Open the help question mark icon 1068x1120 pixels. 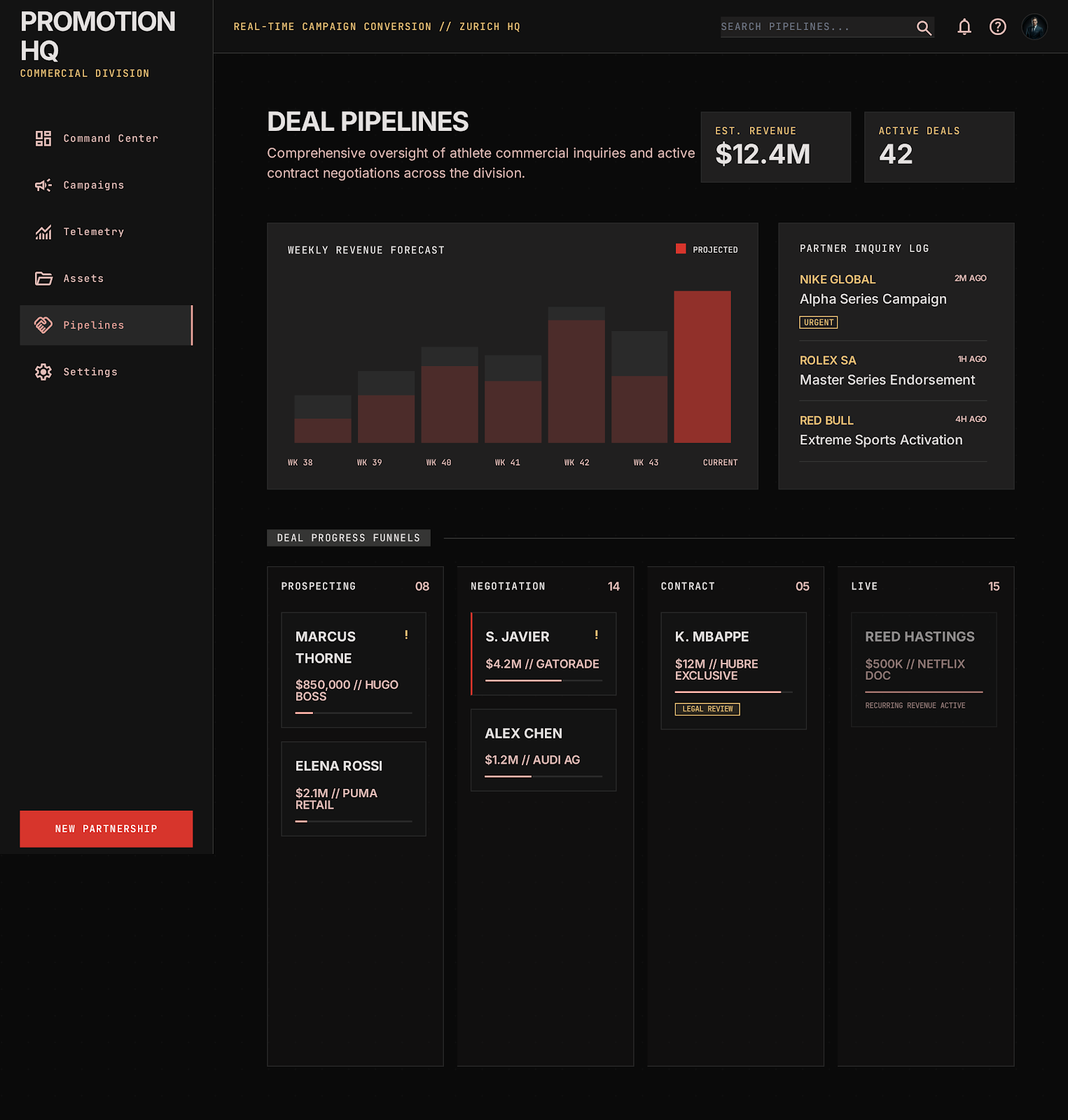click(997, 27)
